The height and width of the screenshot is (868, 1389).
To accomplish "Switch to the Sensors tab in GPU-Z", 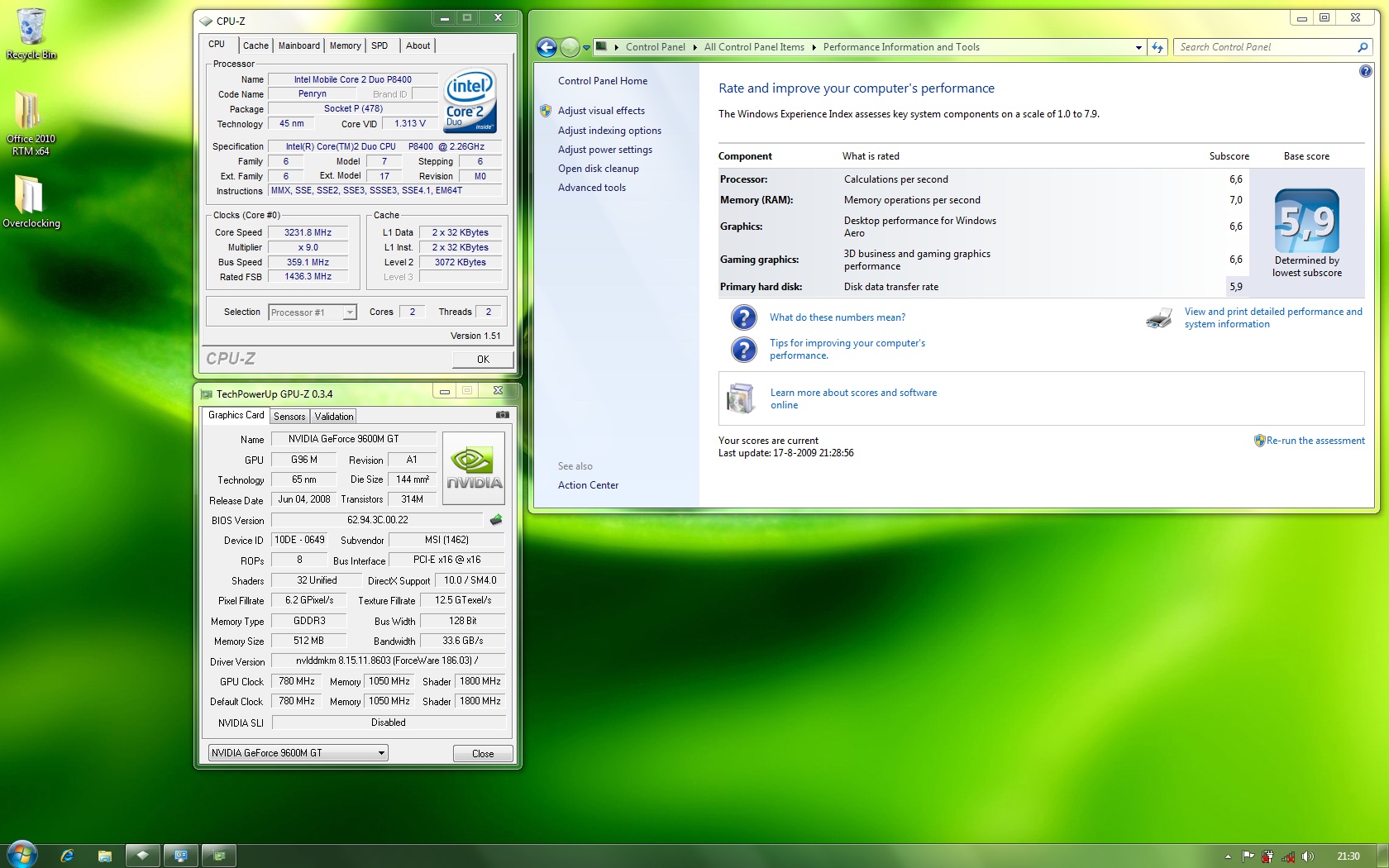I will (x=289, y=417).
